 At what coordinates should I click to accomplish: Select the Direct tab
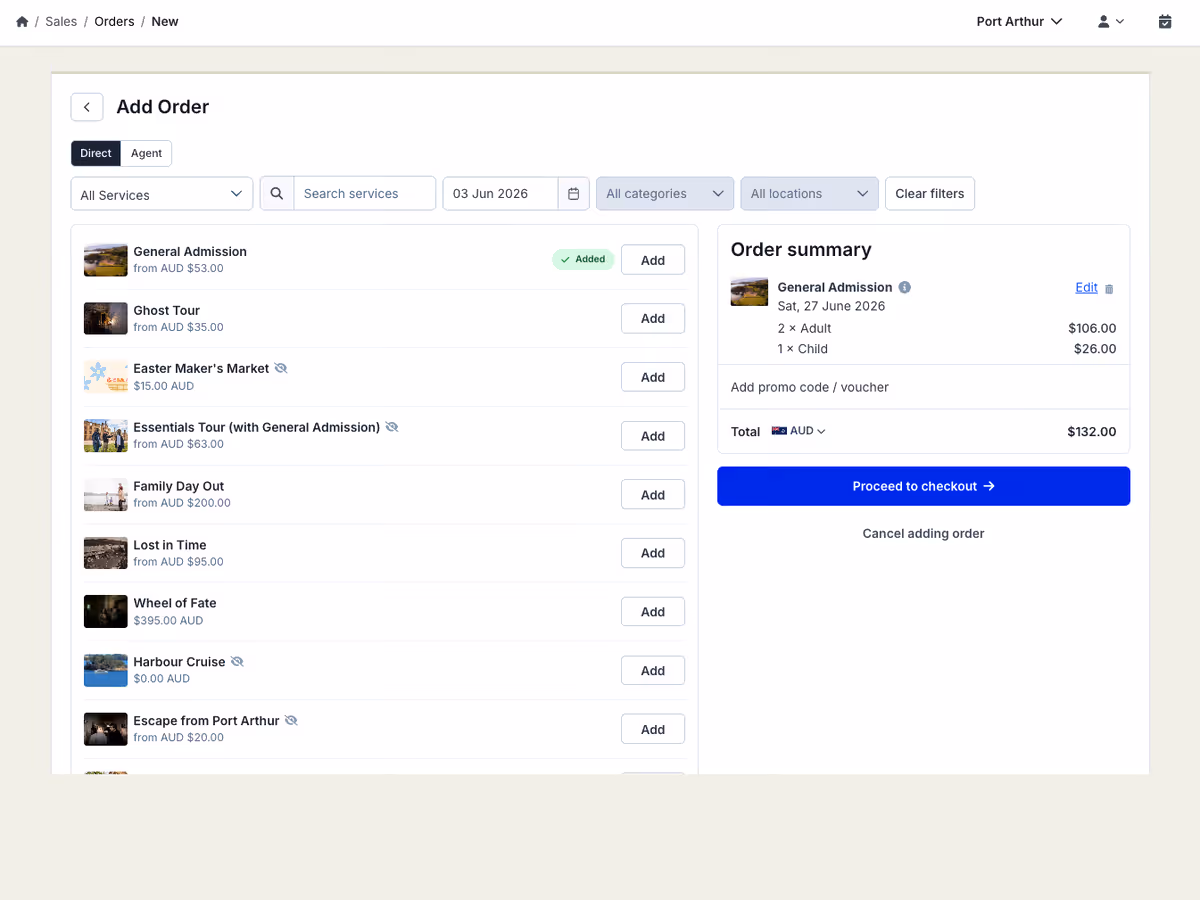point(96,153)
